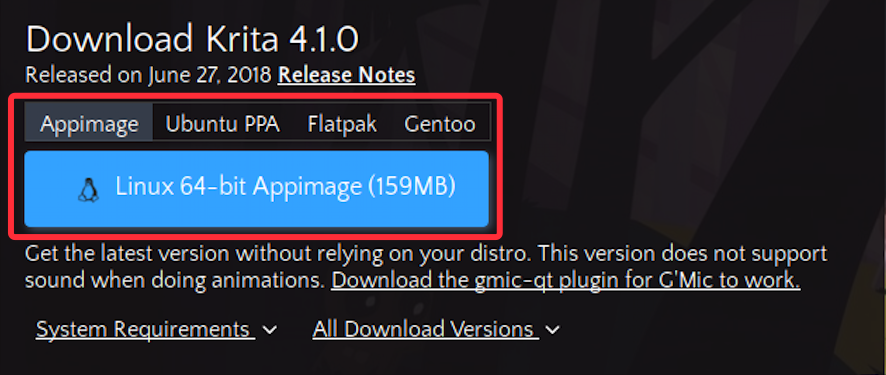The width and height of the screenshot is (886, 375).
Task: Click the 4.1.0 version number in heading
Action: point(324,40)
